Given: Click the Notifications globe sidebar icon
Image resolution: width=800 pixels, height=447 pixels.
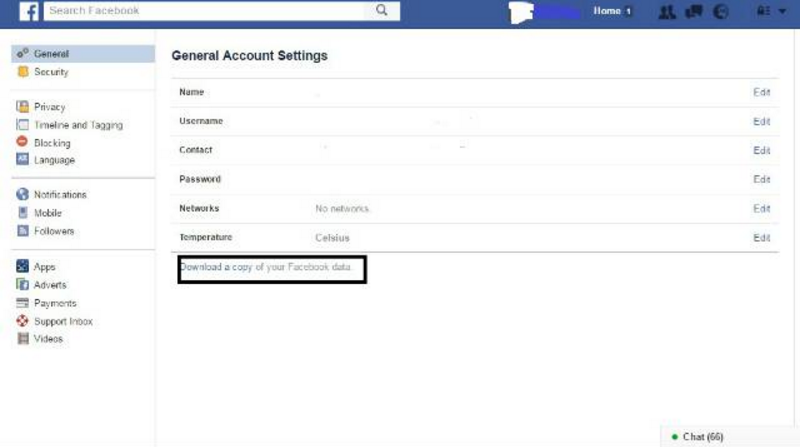Looking at the screenshot, I should coord(22,194).
